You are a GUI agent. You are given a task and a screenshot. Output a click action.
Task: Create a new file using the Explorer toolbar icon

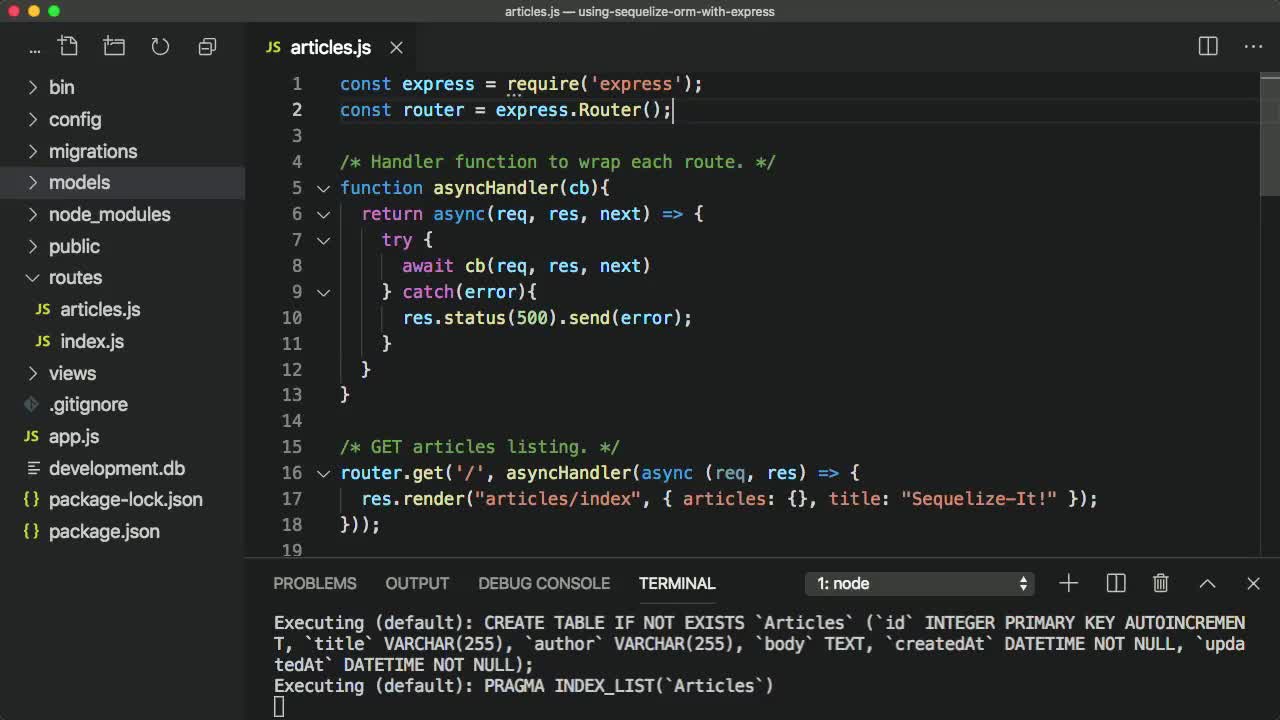point(69,46)
